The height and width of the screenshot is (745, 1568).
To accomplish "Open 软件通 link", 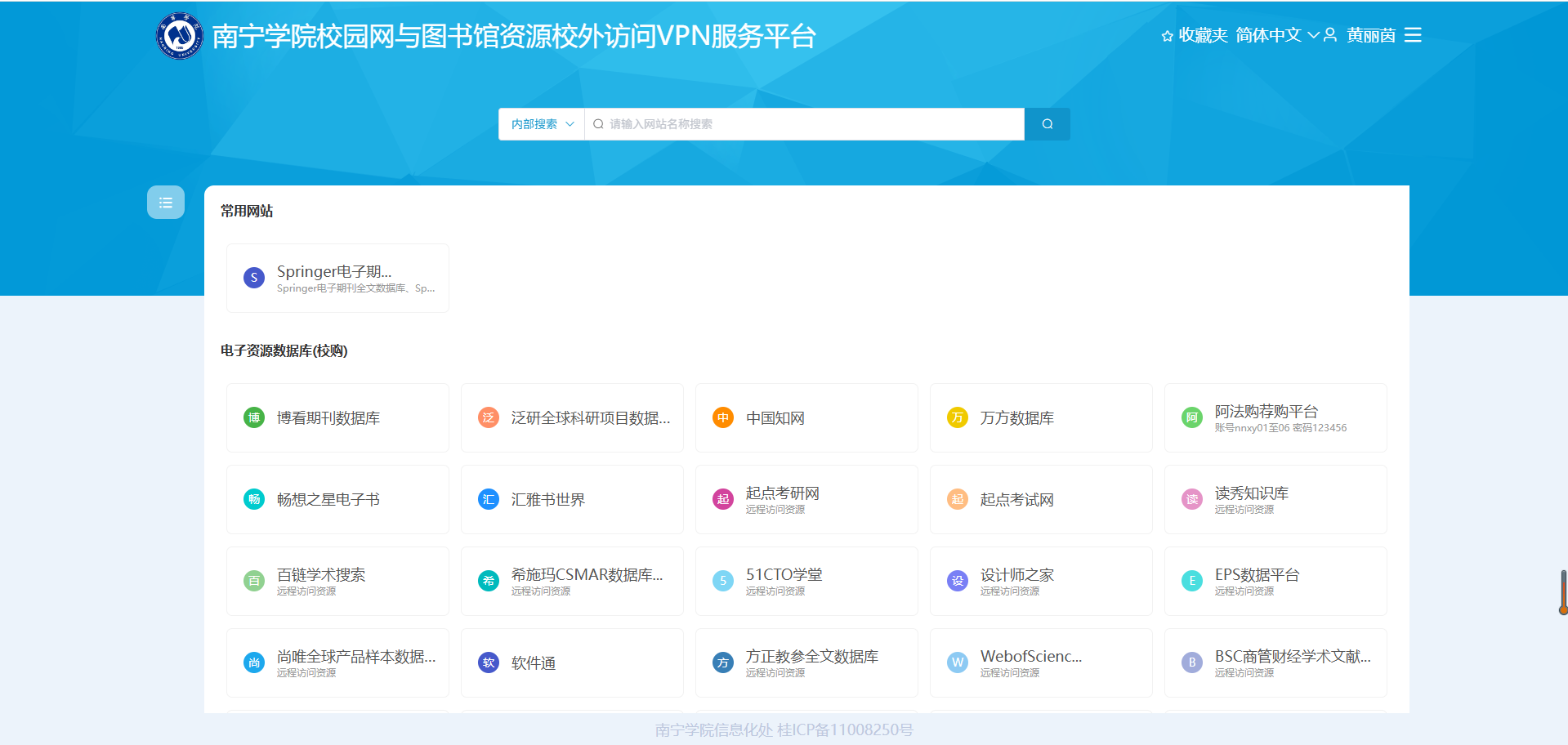I will pyautogui.click(x=534, y=662).
